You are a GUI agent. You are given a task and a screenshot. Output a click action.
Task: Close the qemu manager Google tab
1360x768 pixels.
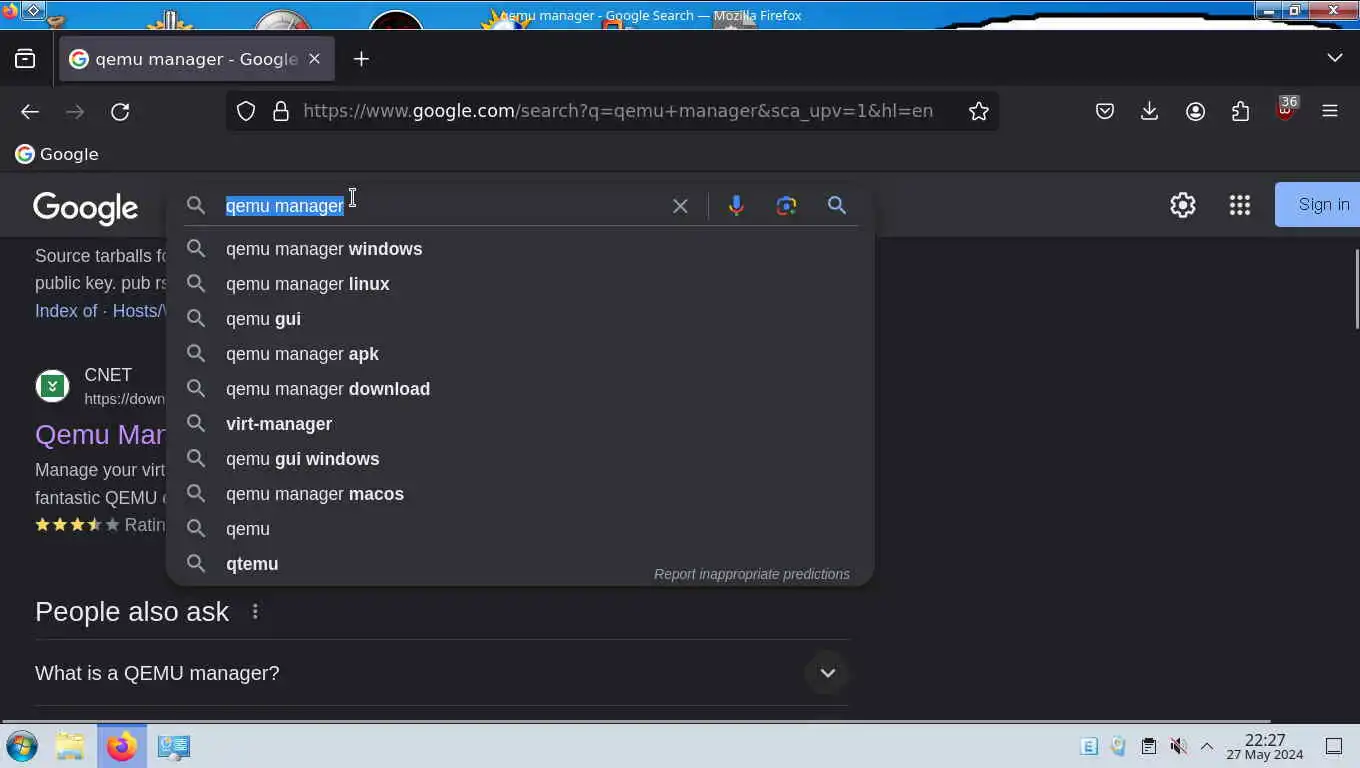(x=314, y=59)
